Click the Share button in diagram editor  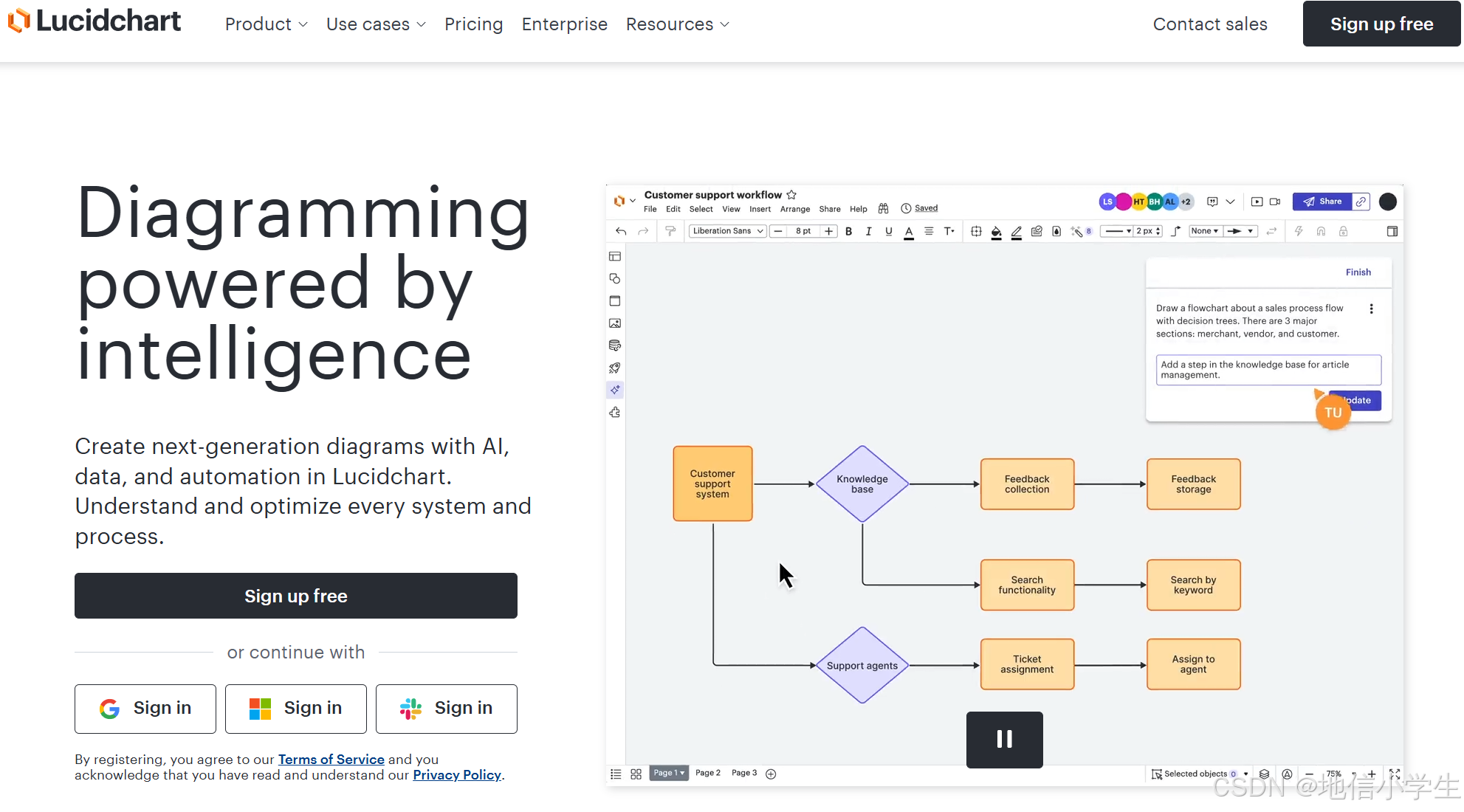point(1322,202)
